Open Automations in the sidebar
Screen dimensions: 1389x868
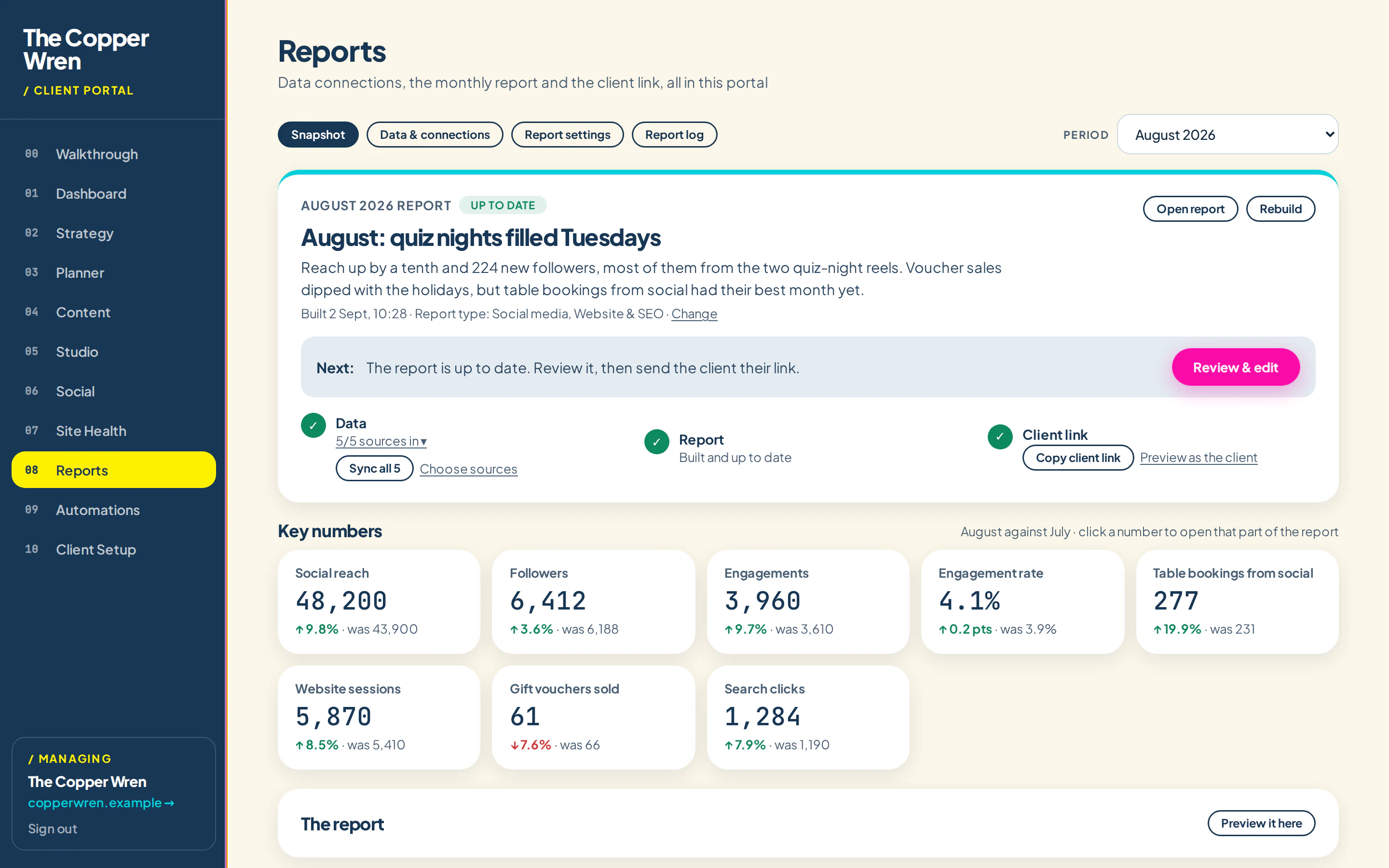click(x=114, y=510)
